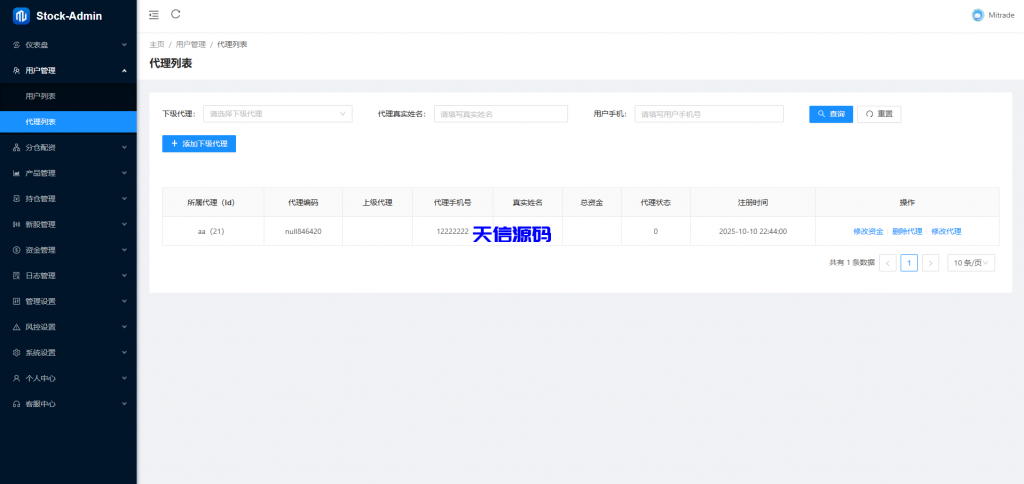
Task: Click the 用户管理 breadcrumb
Action: pos(191,44)
